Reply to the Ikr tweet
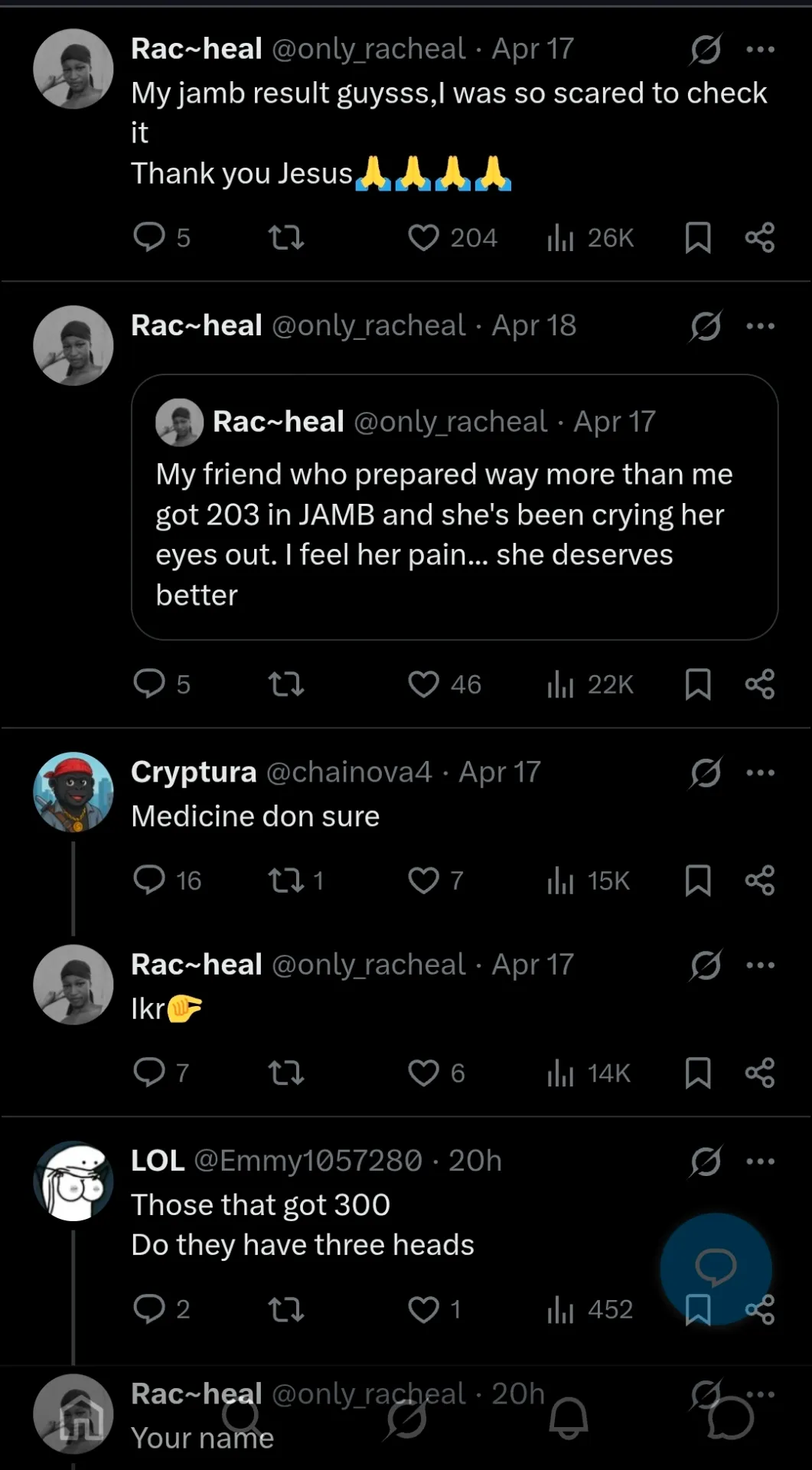 pyautogui.click(x=149, y=1073)
